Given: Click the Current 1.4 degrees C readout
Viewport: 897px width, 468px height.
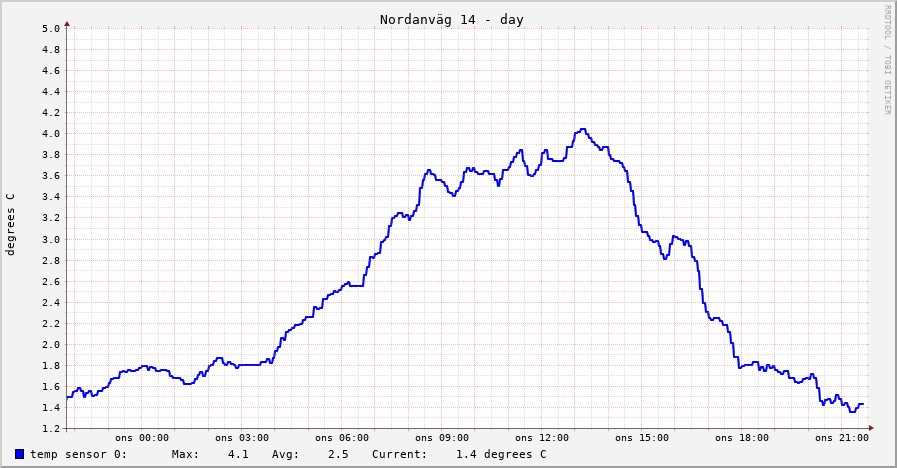Looking at the screenshot, I should point(500,454).
